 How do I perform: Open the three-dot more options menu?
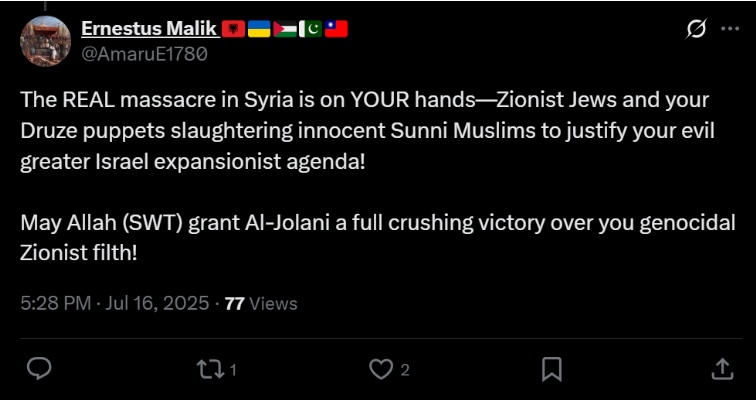pyautogui.click(x=730, y=29)
